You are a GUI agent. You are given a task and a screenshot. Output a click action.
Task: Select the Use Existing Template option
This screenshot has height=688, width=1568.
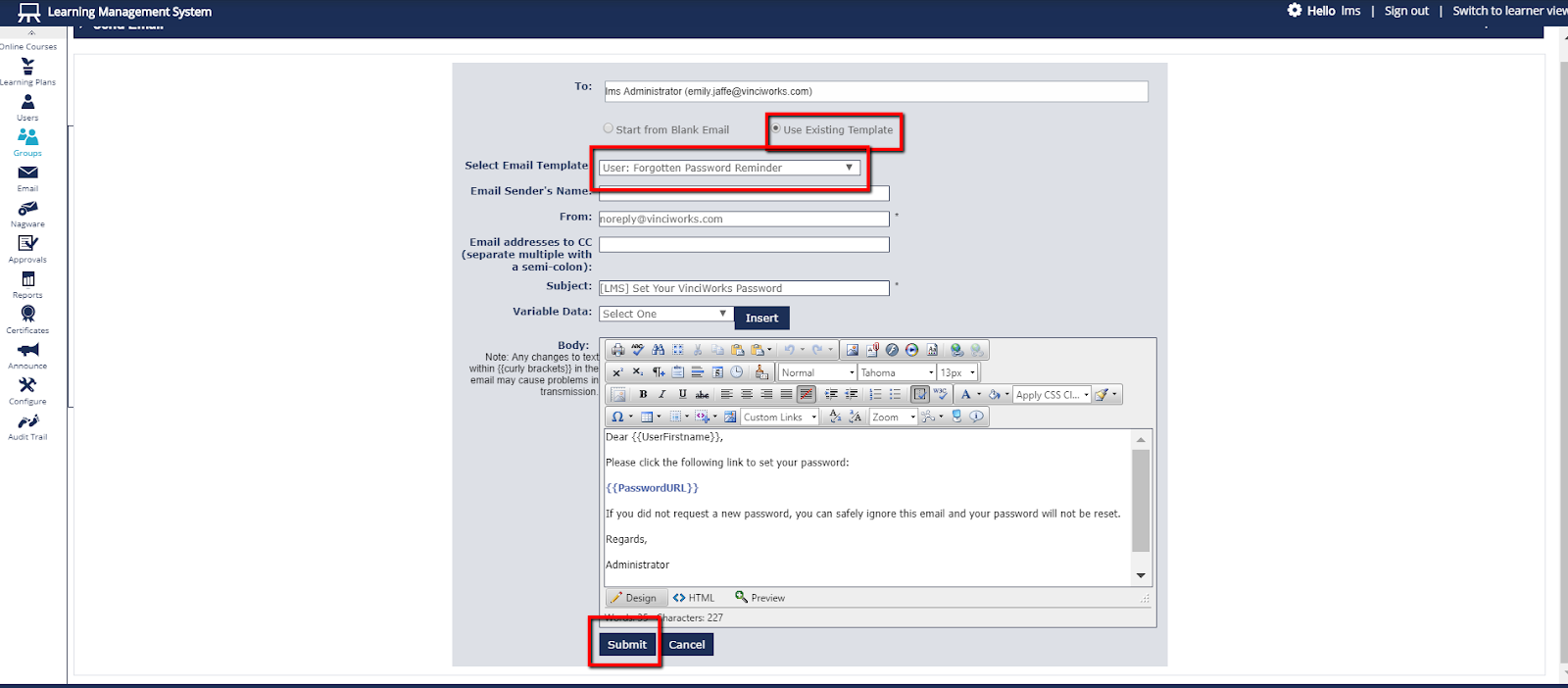pos(776,128)
